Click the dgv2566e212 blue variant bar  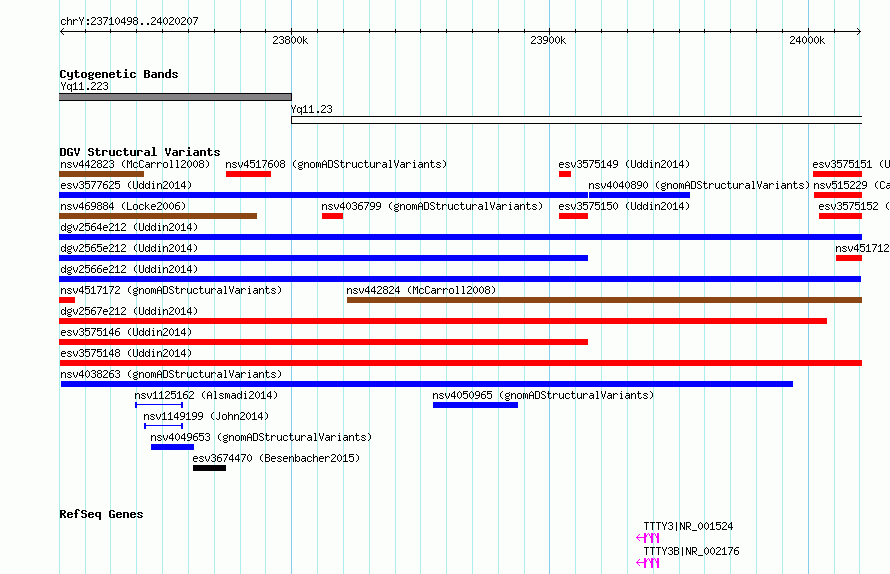[x=460, y=279]
